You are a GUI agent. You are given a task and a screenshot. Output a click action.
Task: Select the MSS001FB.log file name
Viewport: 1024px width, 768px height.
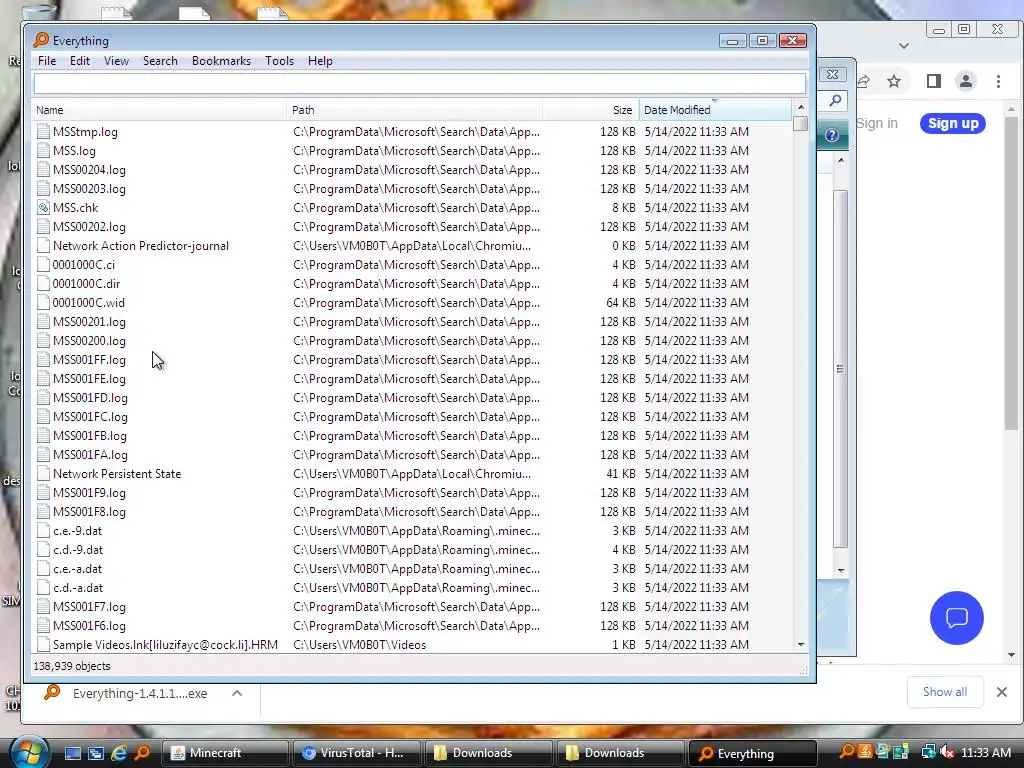[x=89, y=436]
